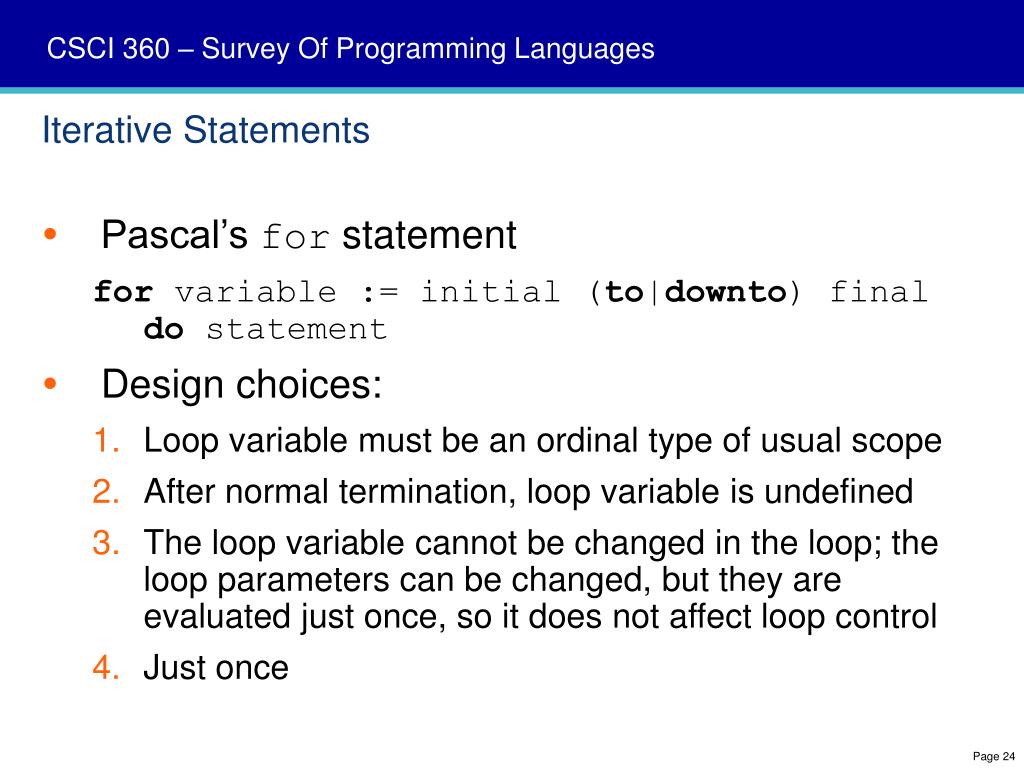Click the bold 'for' keyword in code
The height and width of the screenshot is (768, 1024).
point(123,291)
